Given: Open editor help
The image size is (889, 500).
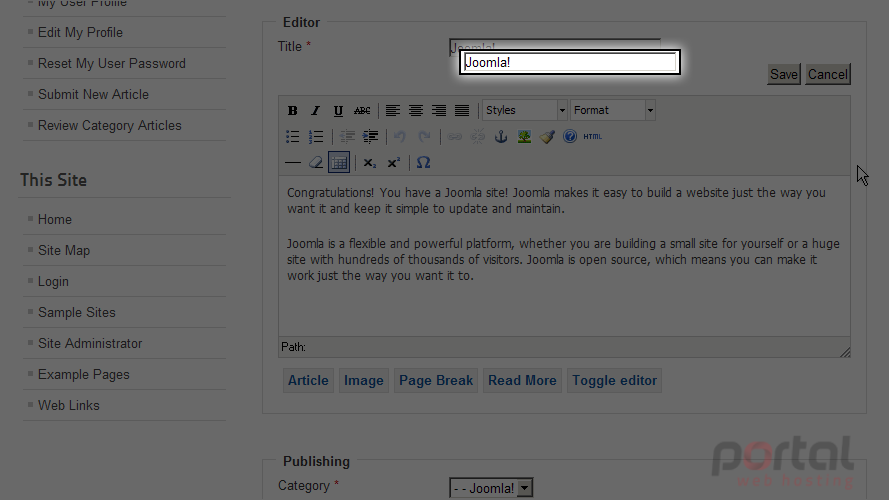Looking at the screenshot, I should click(570, 137).
